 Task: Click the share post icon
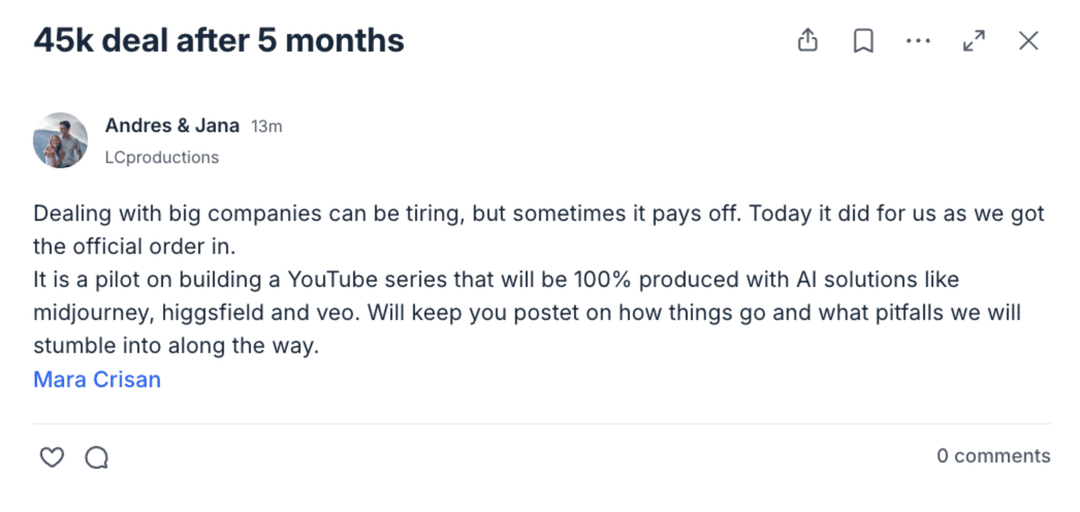pyautogui.click(x=808, y=41)
